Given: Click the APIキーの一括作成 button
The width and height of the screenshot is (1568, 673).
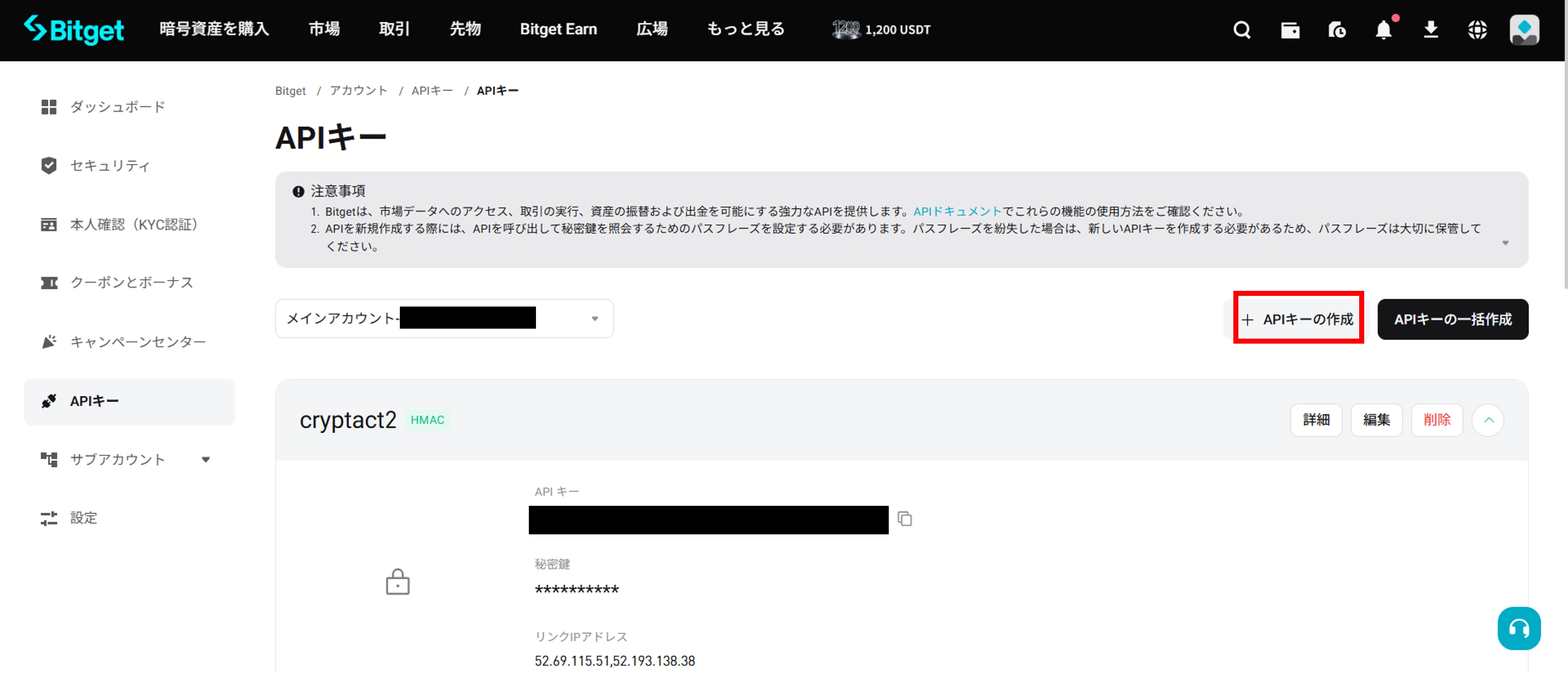Looking at the screenshot, I should pyautogui.click(x=1452, y=319).
